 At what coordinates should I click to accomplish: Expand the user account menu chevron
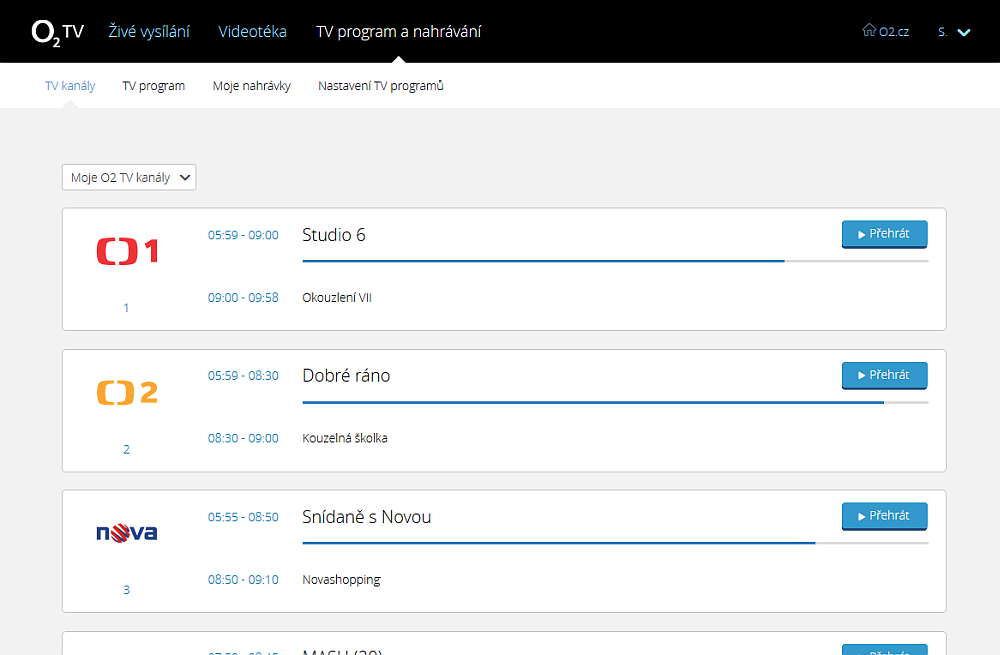click(964, 32)
